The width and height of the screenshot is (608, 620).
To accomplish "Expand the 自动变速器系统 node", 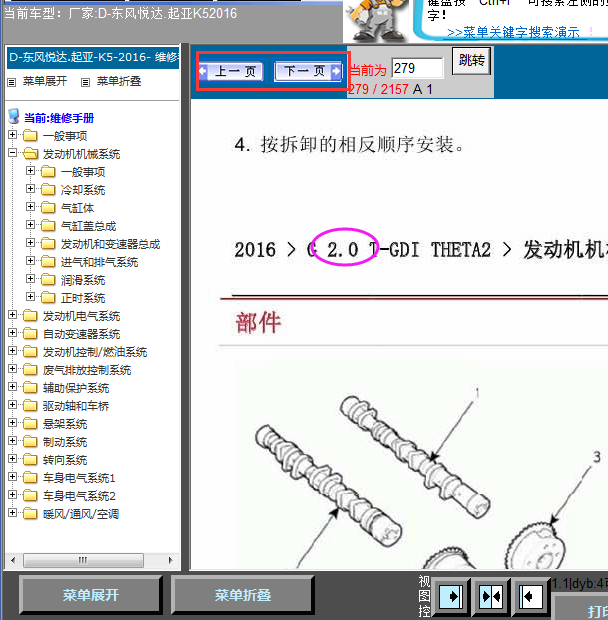I will point(13,333).
